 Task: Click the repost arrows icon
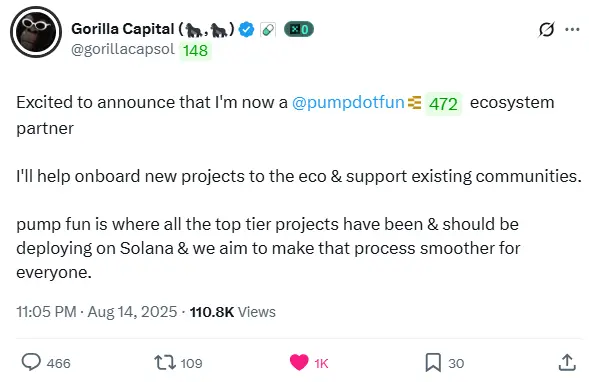coord(165,363)
